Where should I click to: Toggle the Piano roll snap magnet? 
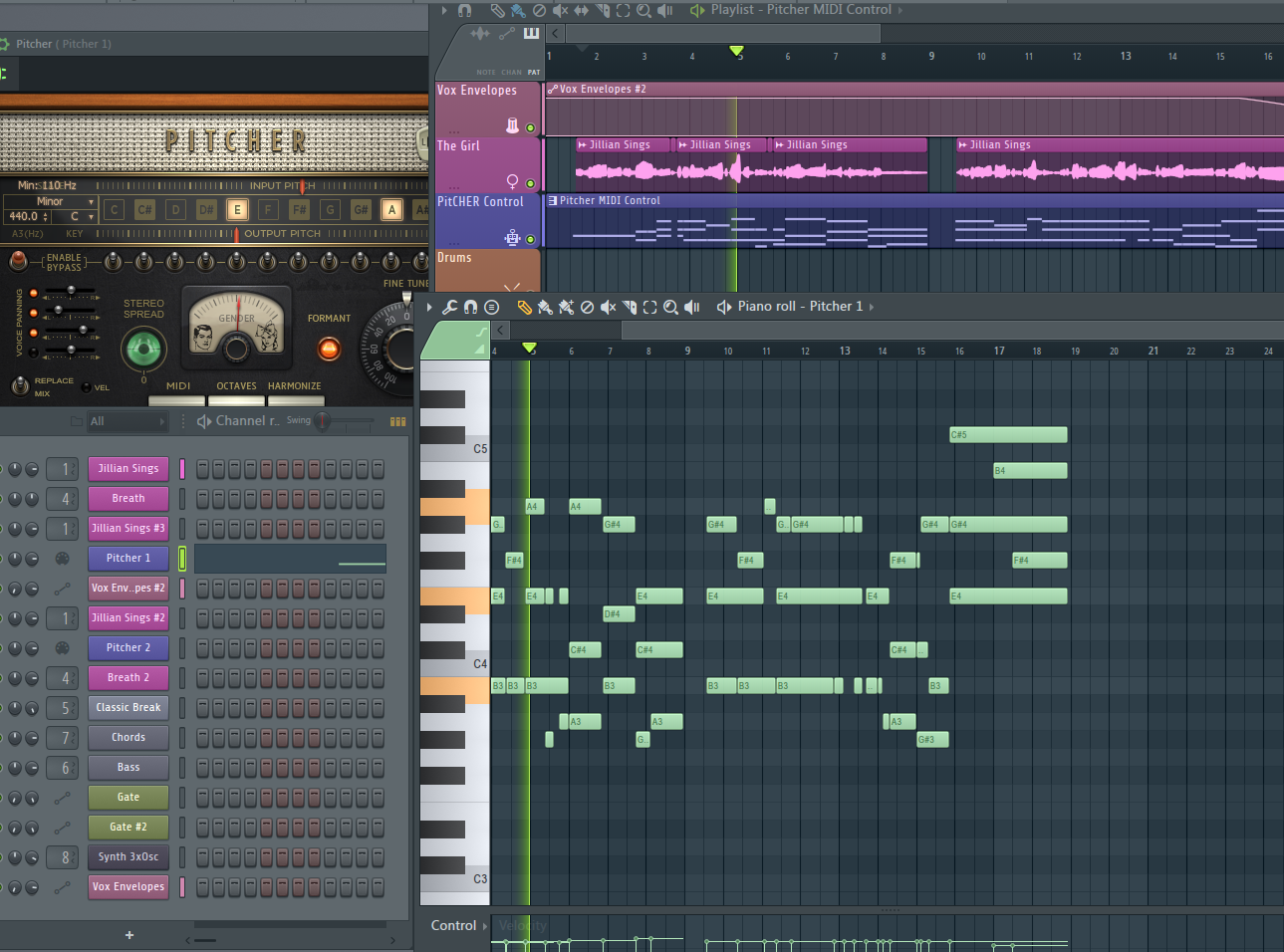(470, 307)
